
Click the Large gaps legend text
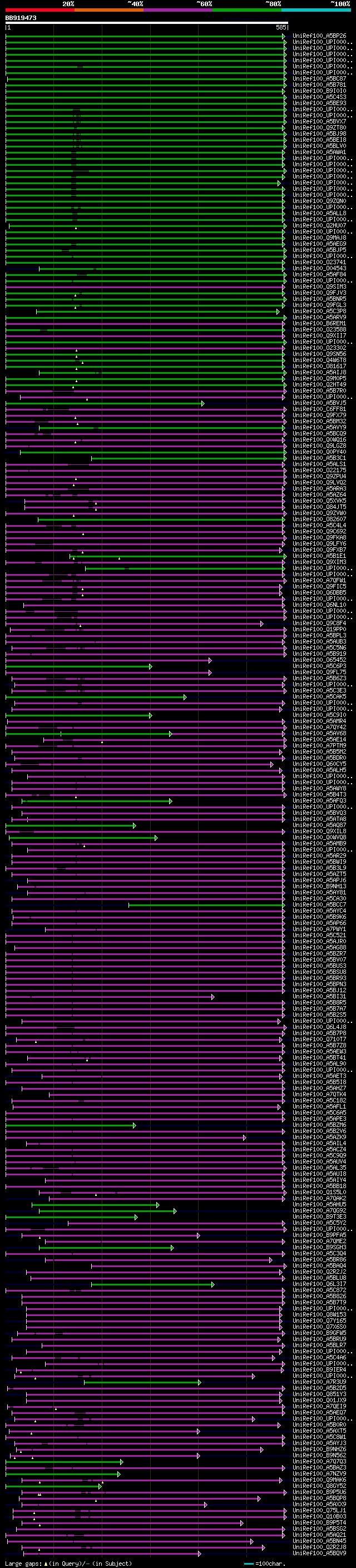68,1564
